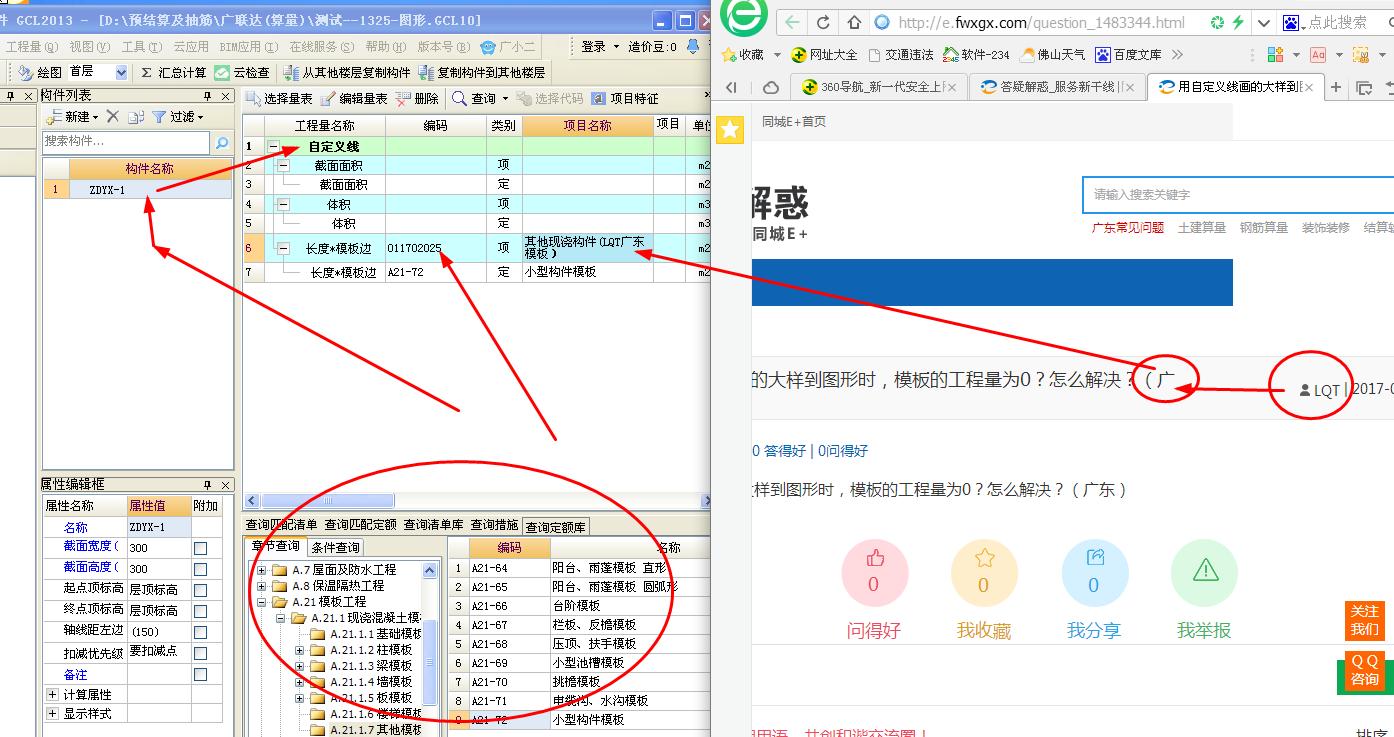Click 编辑量表 toolbar icon

[328, 98]
